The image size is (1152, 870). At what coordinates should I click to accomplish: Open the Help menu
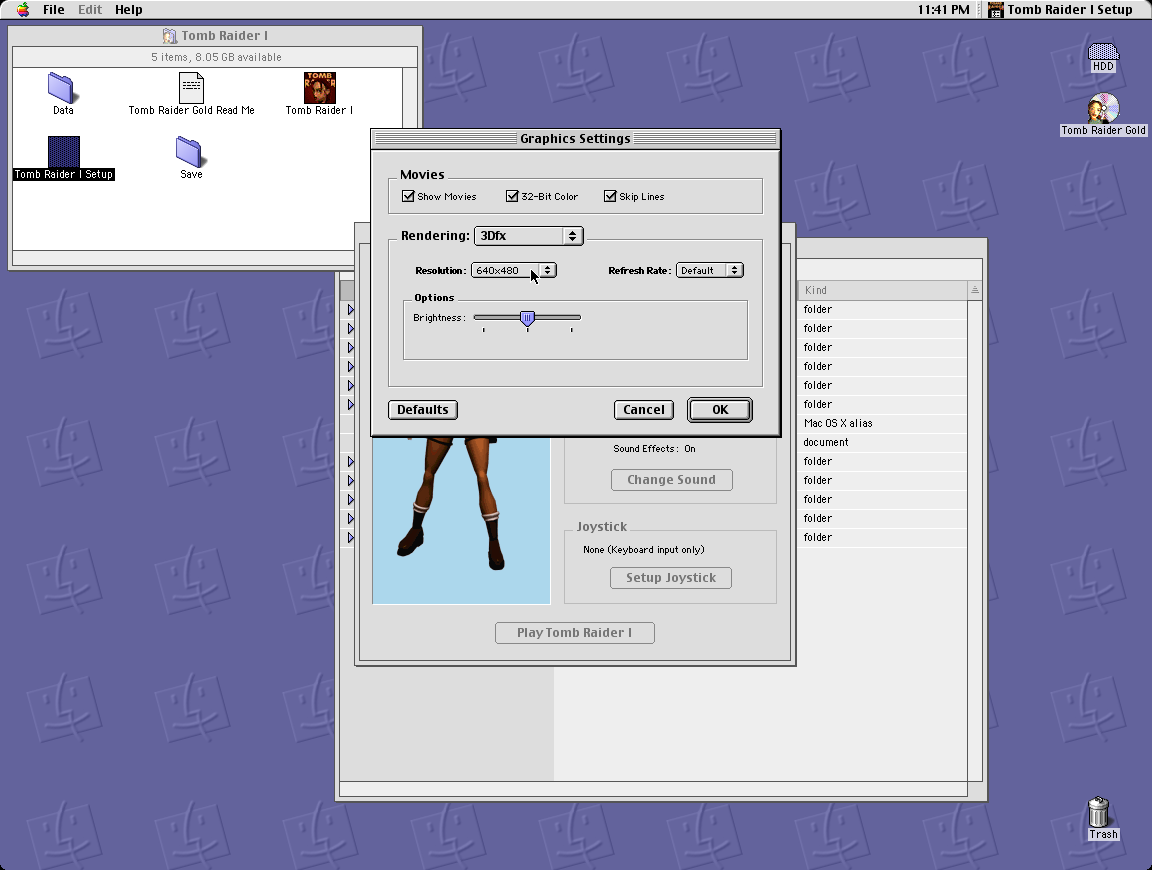[129, 10]
